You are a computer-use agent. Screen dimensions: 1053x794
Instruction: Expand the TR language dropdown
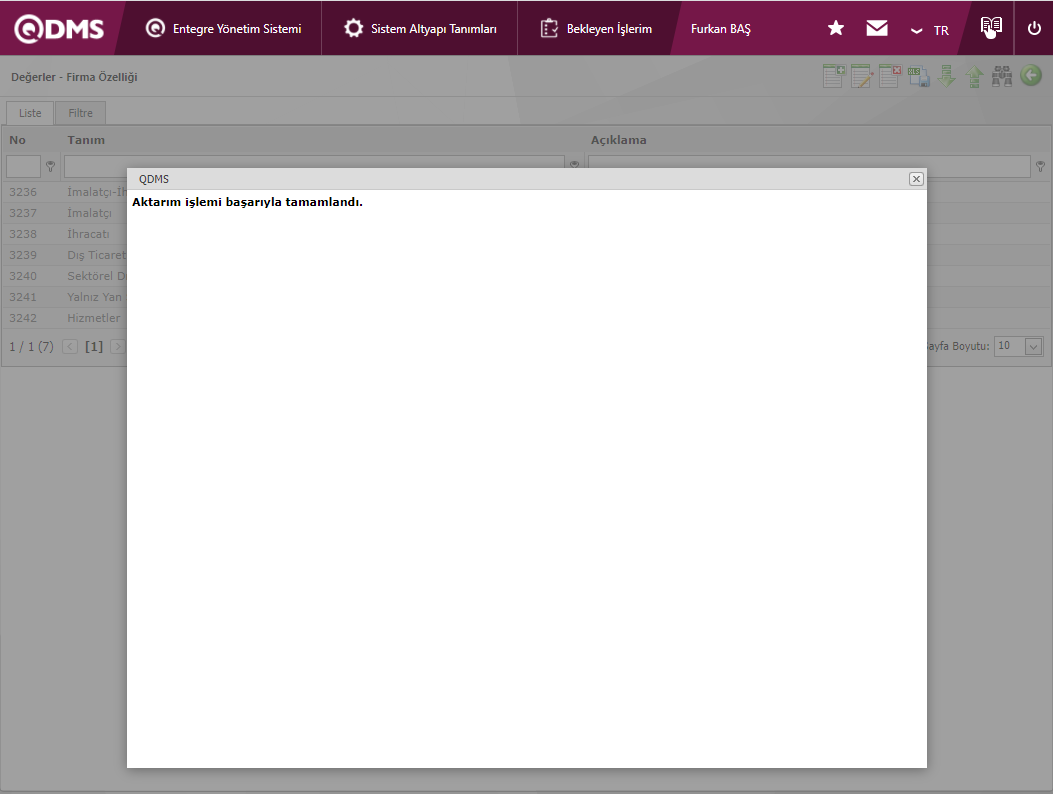click(930, 30)
